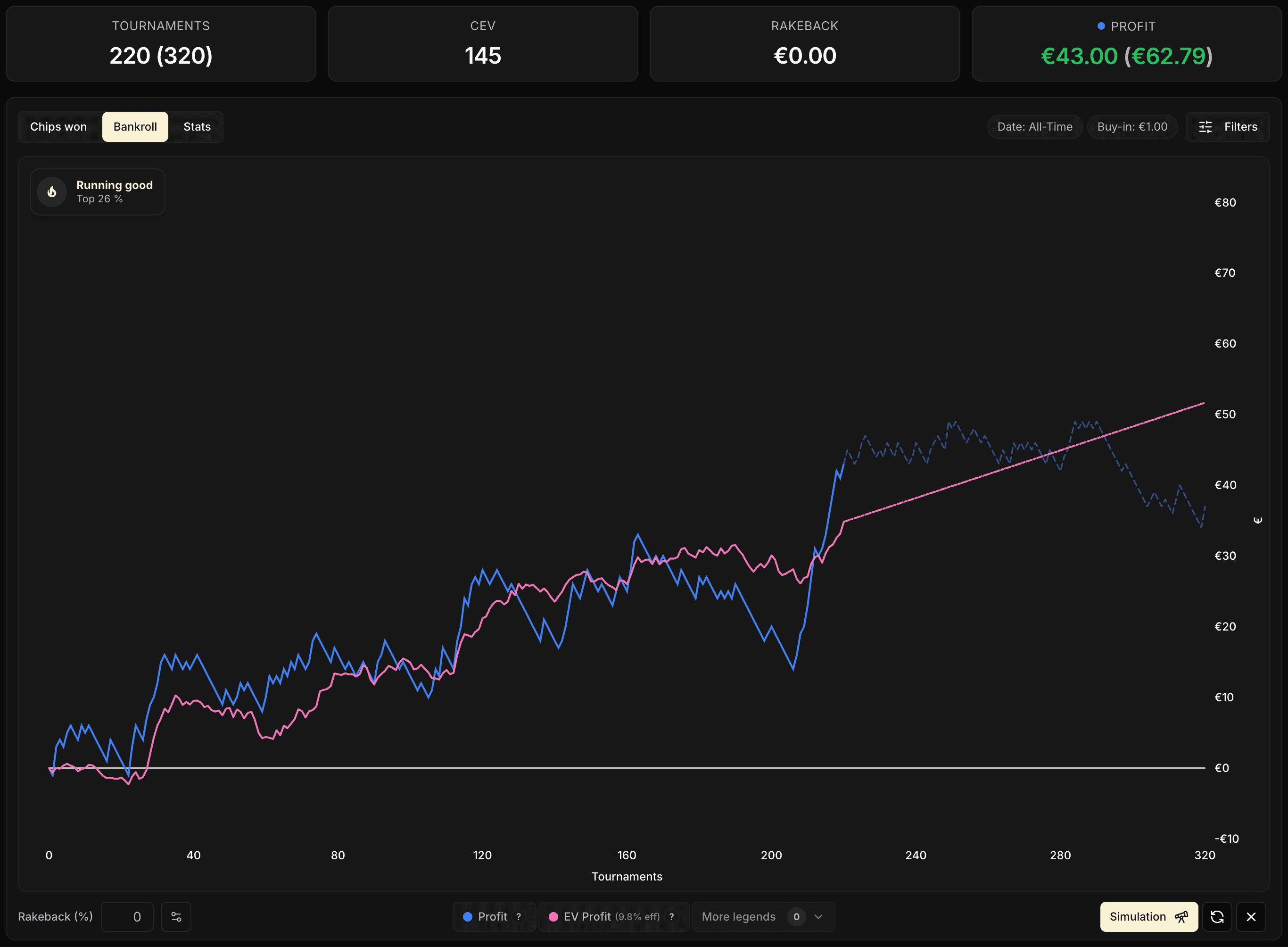The width and height of the screenshot is (1288, 947).
Task: Open the Date: All-Time filter
Action: point(1034,127)
